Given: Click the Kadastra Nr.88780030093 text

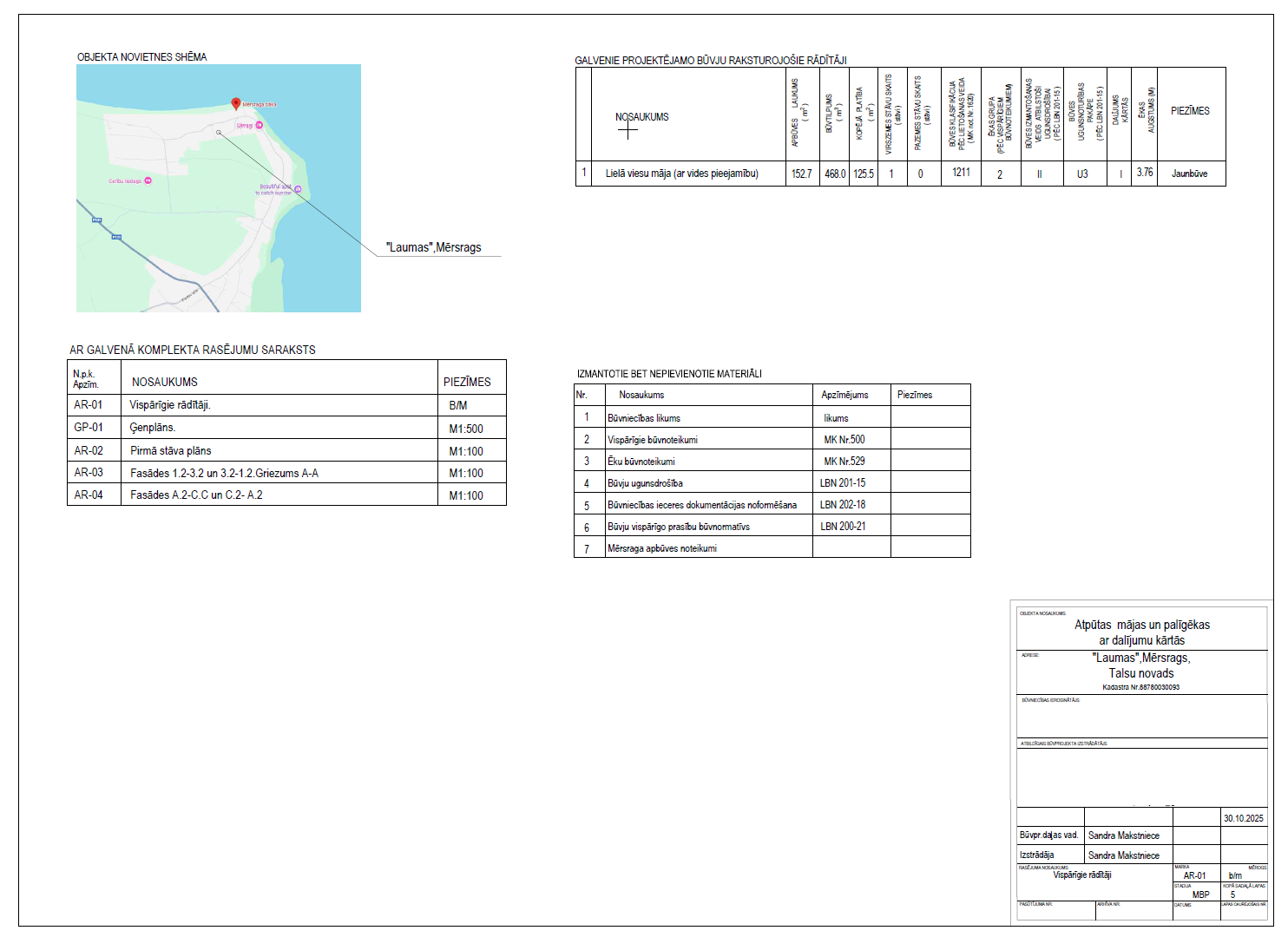Looking at the screenshot, I should click(x=1140, y=687).
